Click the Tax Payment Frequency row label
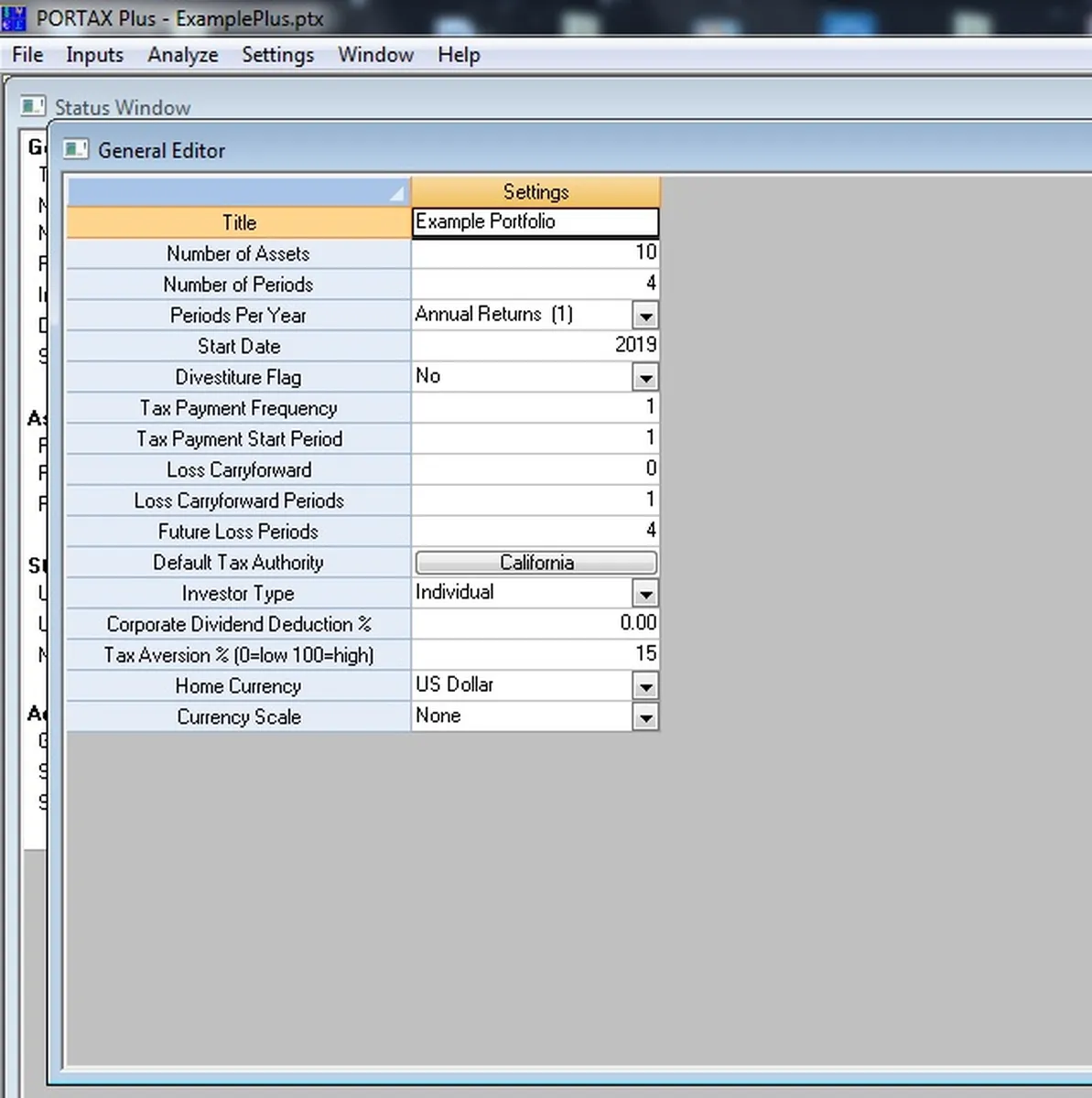This screenshot has width=1092, height=1098. point(239,408)
